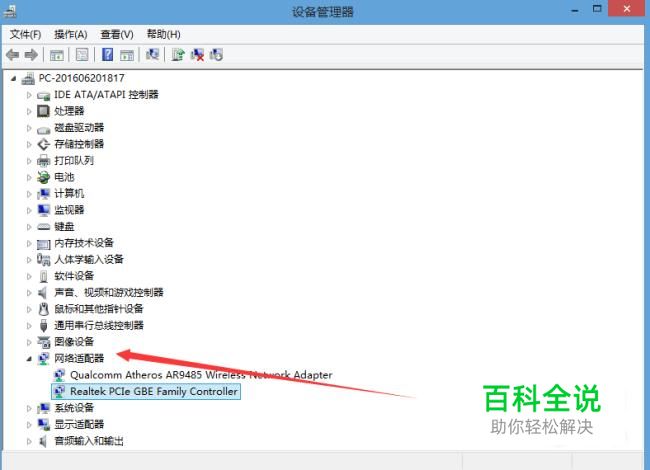Open the 查看(V) menu
Viewport: 650px width, 470px height.
pyautogui.click(x=117, y=34)
